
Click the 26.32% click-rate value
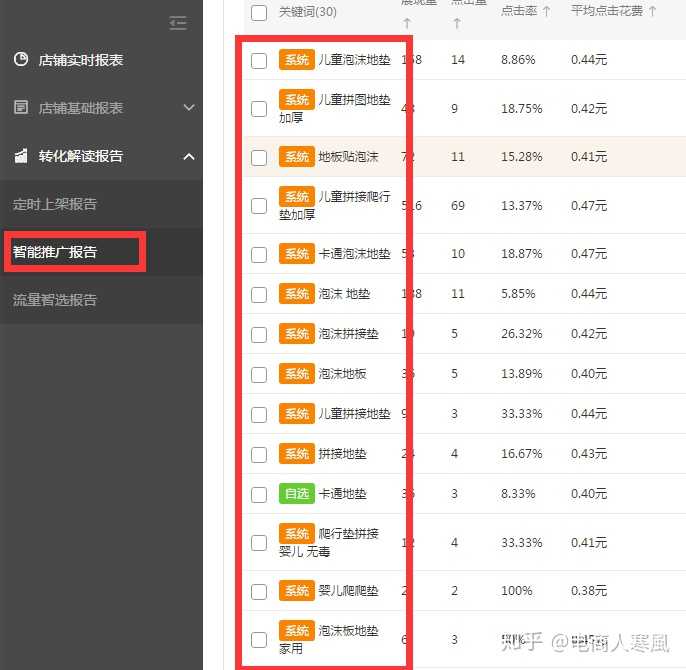(522, 334)
